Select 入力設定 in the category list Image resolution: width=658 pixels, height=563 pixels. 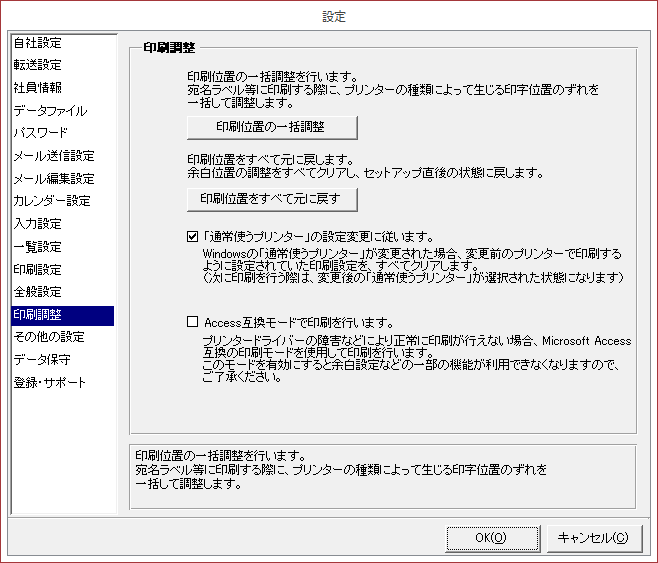pyautogui.click(x=63, y=224)
